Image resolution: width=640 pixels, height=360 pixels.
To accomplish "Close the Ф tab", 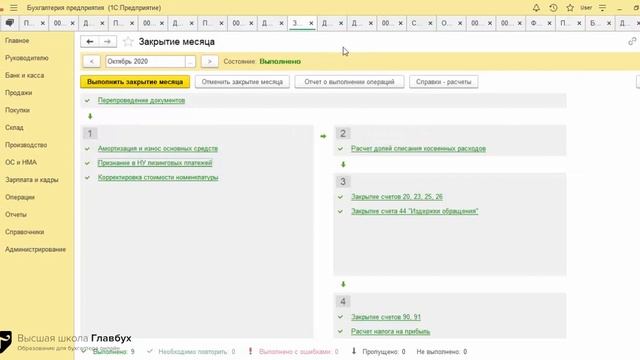I will pyautogui.click(x=549, y=24).
